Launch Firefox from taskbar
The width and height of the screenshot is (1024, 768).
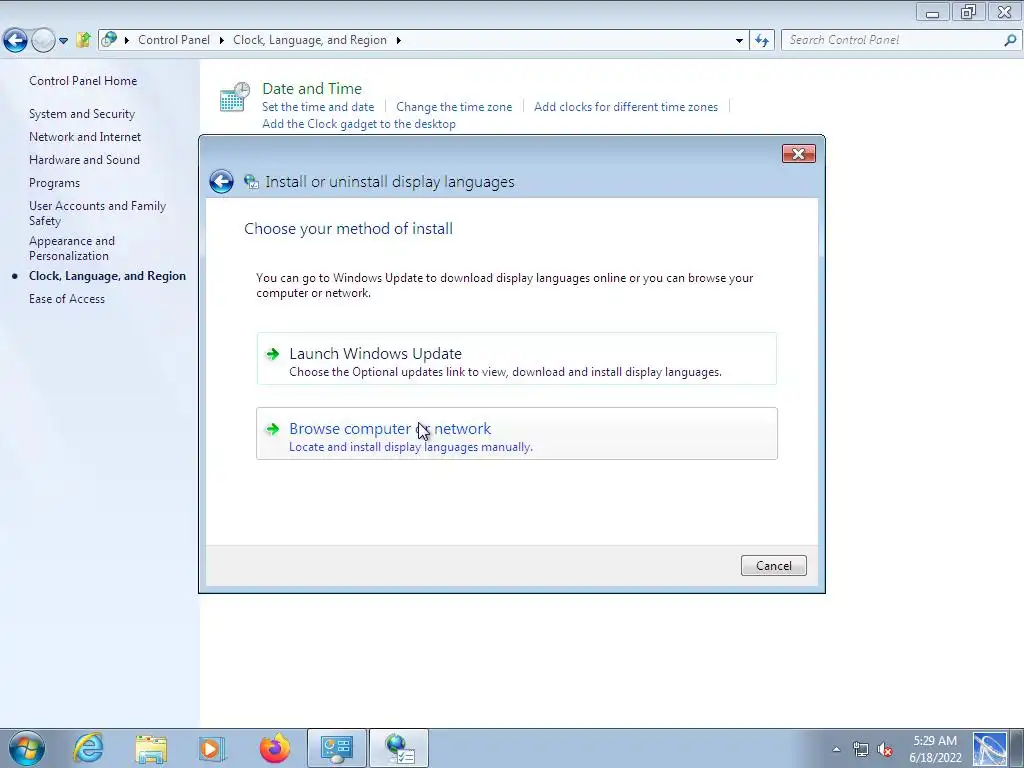point(274,748)
